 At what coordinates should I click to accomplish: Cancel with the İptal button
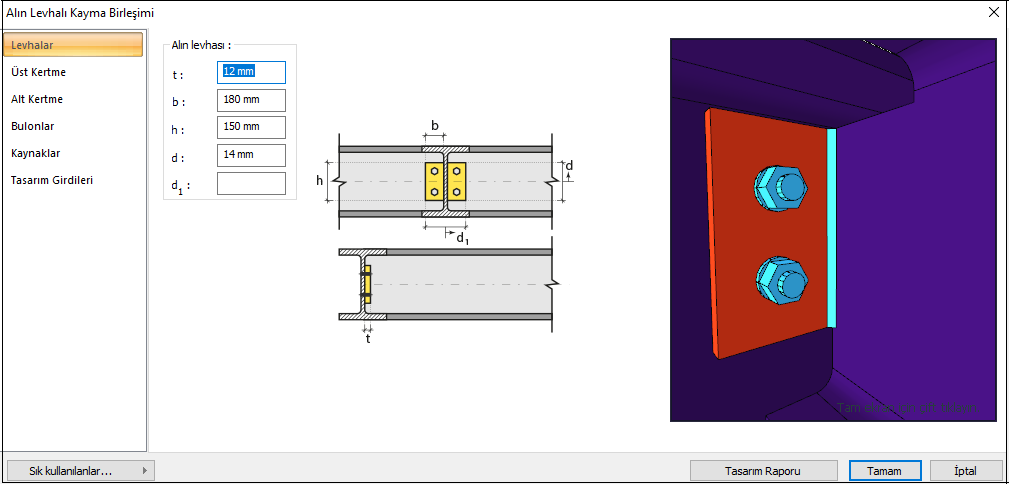(965, 470)
